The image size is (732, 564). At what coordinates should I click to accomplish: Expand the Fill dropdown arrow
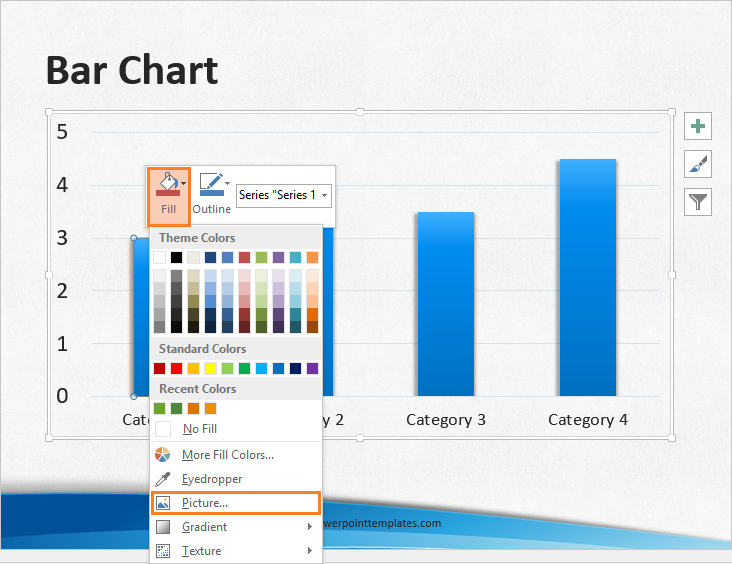pos(184,183)
